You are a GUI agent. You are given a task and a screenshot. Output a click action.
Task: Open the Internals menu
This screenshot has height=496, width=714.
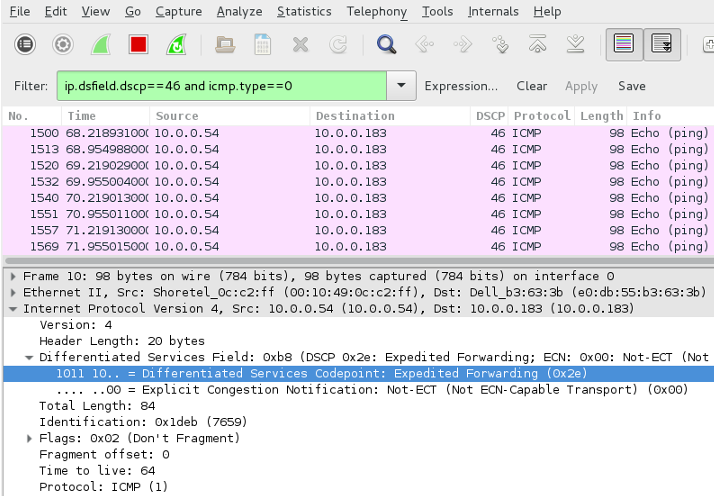[x=493, y=11]
